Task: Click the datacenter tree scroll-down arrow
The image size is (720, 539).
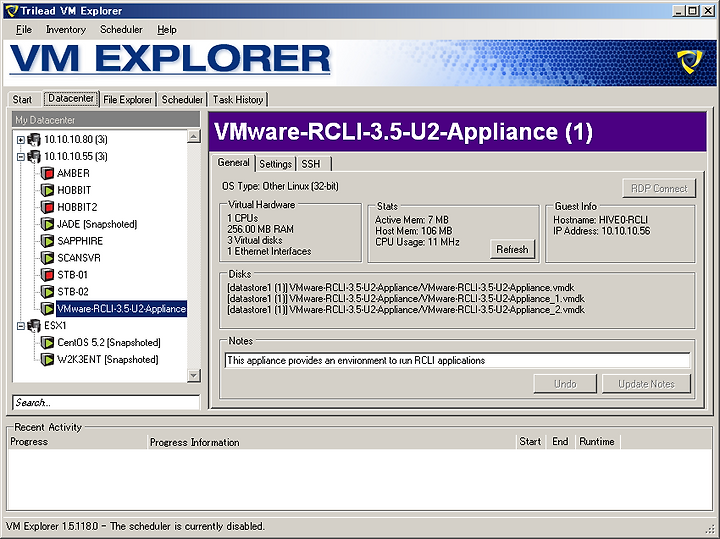Action: point(194,375)
